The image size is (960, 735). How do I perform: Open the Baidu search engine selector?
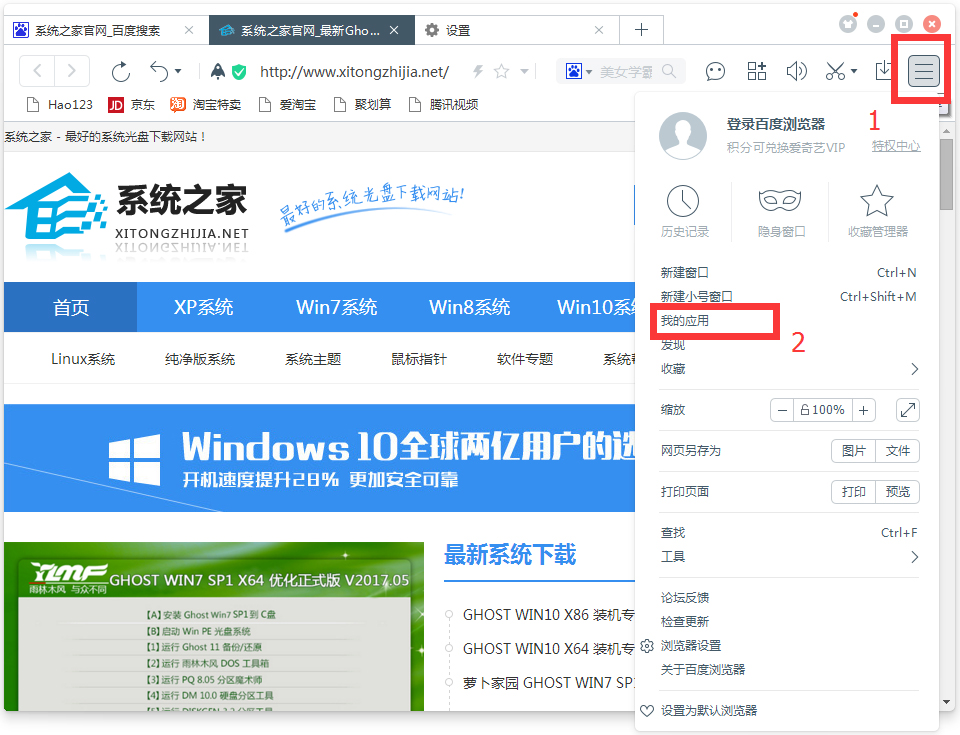[579, 72]
